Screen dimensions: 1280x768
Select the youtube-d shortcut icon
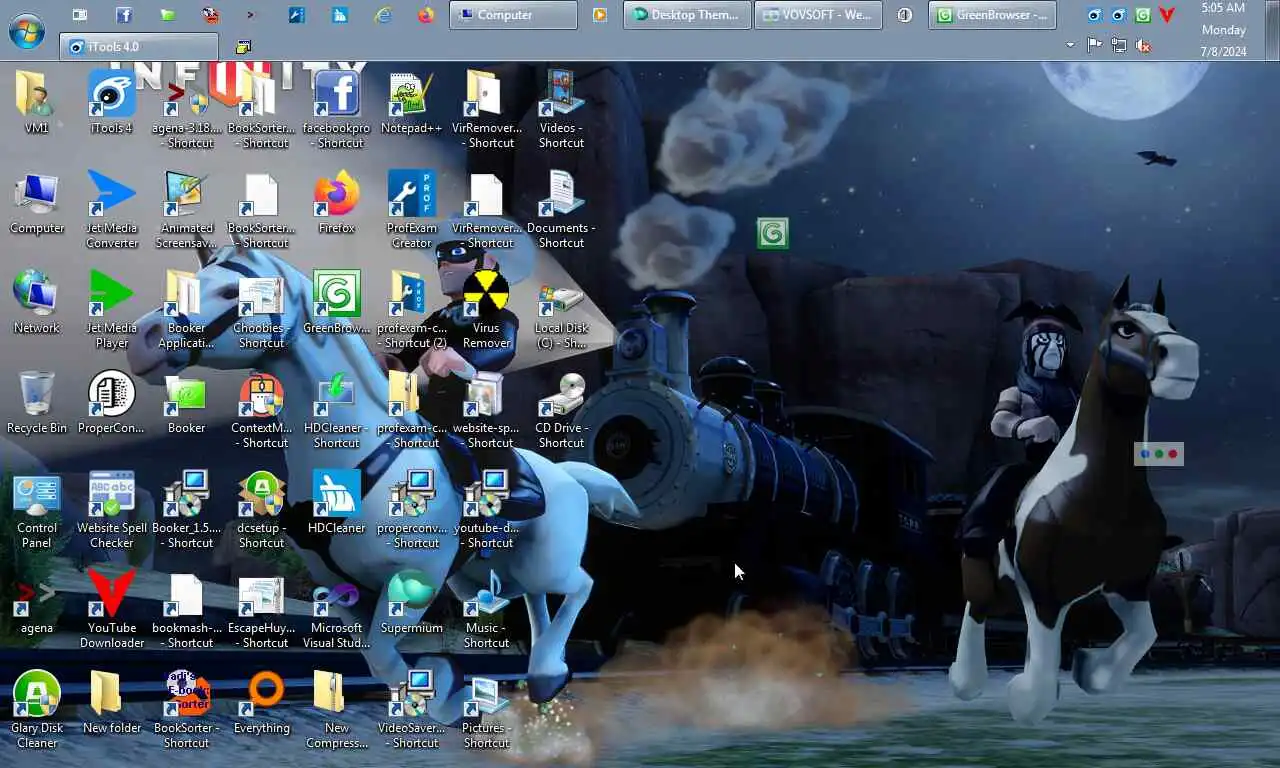486,509
